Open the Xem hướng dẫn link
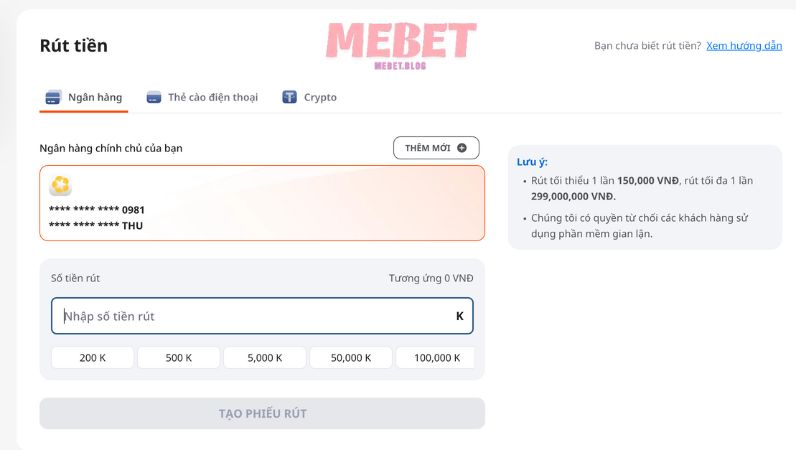Viewport: 800px width, 450px height. point(744,46)
